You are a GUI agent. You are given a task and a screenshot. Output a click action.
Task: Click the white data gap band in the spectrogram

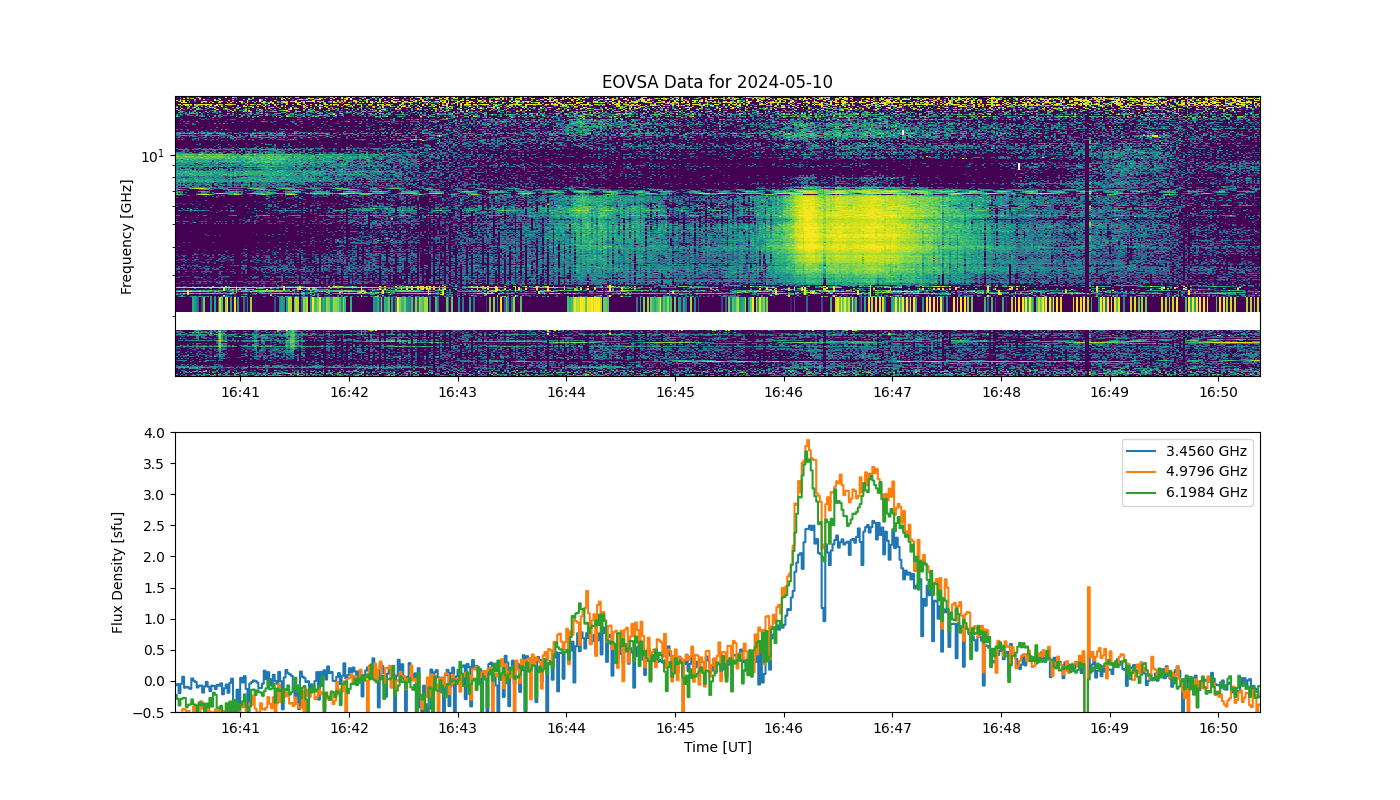click(x=717, y=321)
